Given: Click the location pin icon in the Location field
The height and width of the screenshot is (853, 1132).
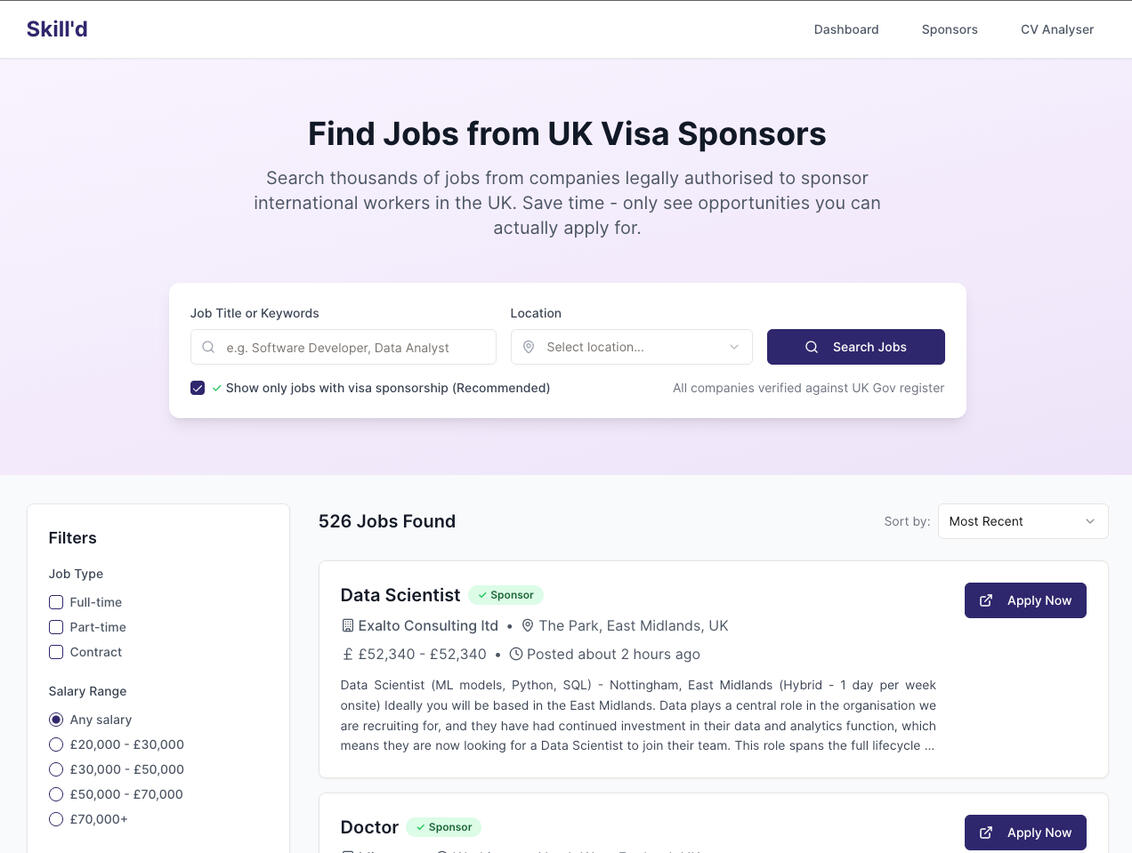Looking at the screenshot, I should click(x=527, y=347).
